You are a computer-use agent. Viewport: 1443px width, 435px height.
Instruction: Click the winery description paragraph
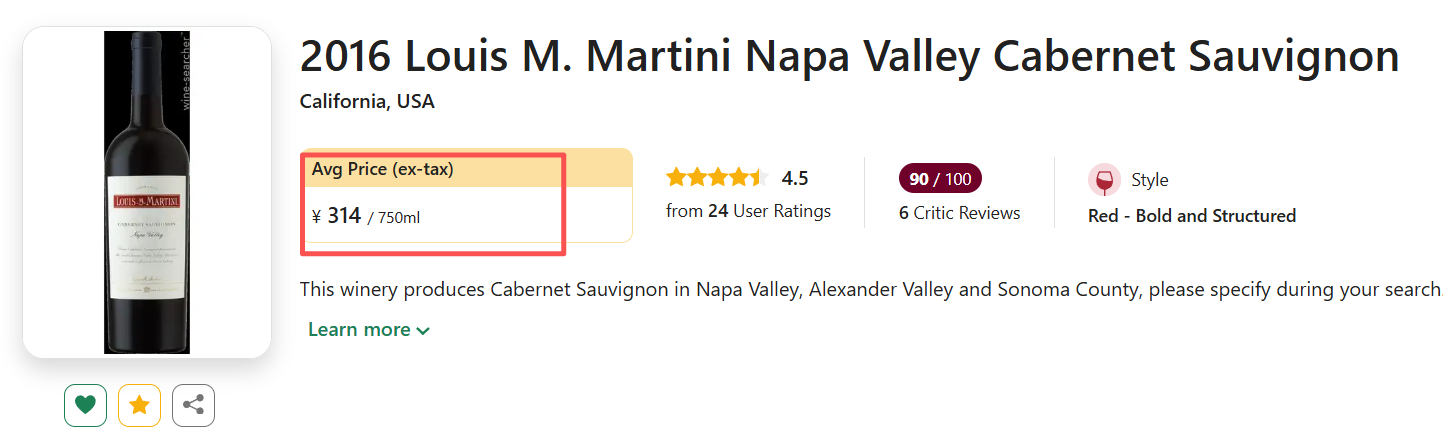(870, 290)
